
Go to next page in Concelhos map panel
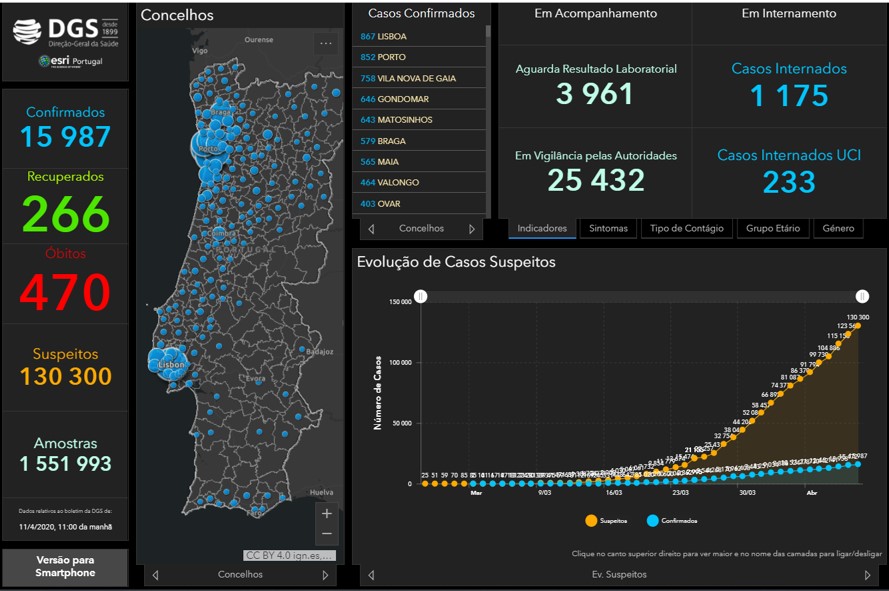click(325, 575)
